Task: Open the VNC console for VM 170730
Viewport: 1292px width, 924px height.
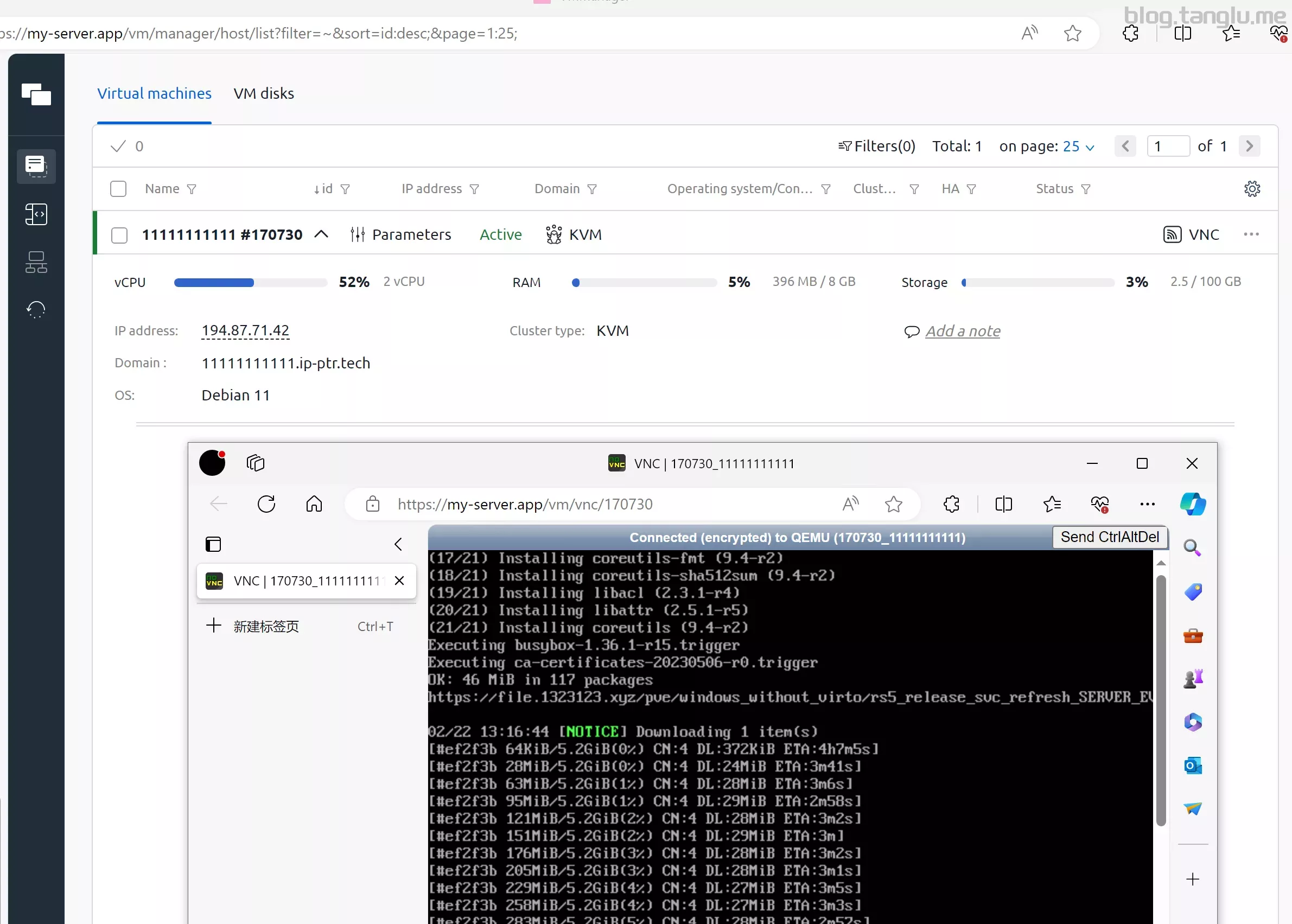Action: 1191,234
